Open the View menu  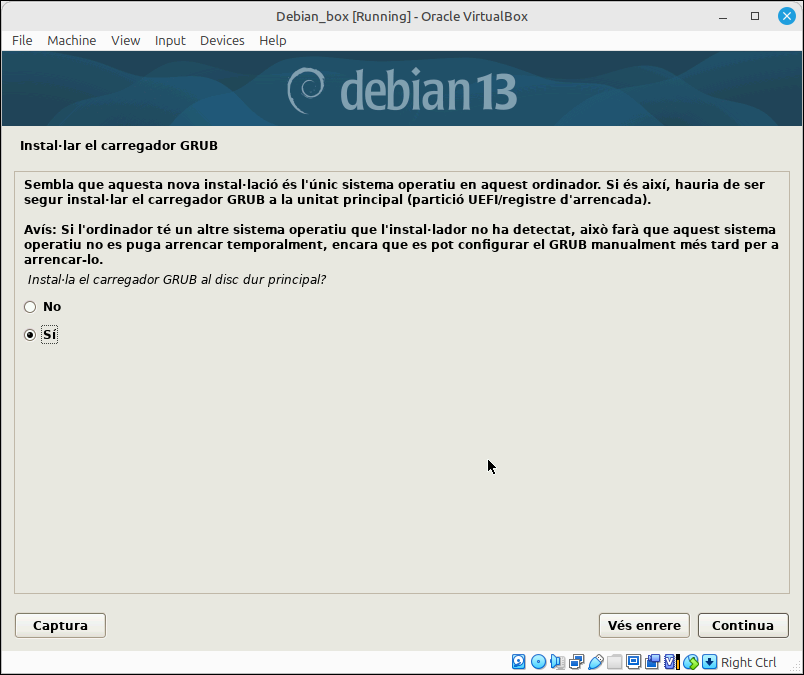click(x=126, y=41)
